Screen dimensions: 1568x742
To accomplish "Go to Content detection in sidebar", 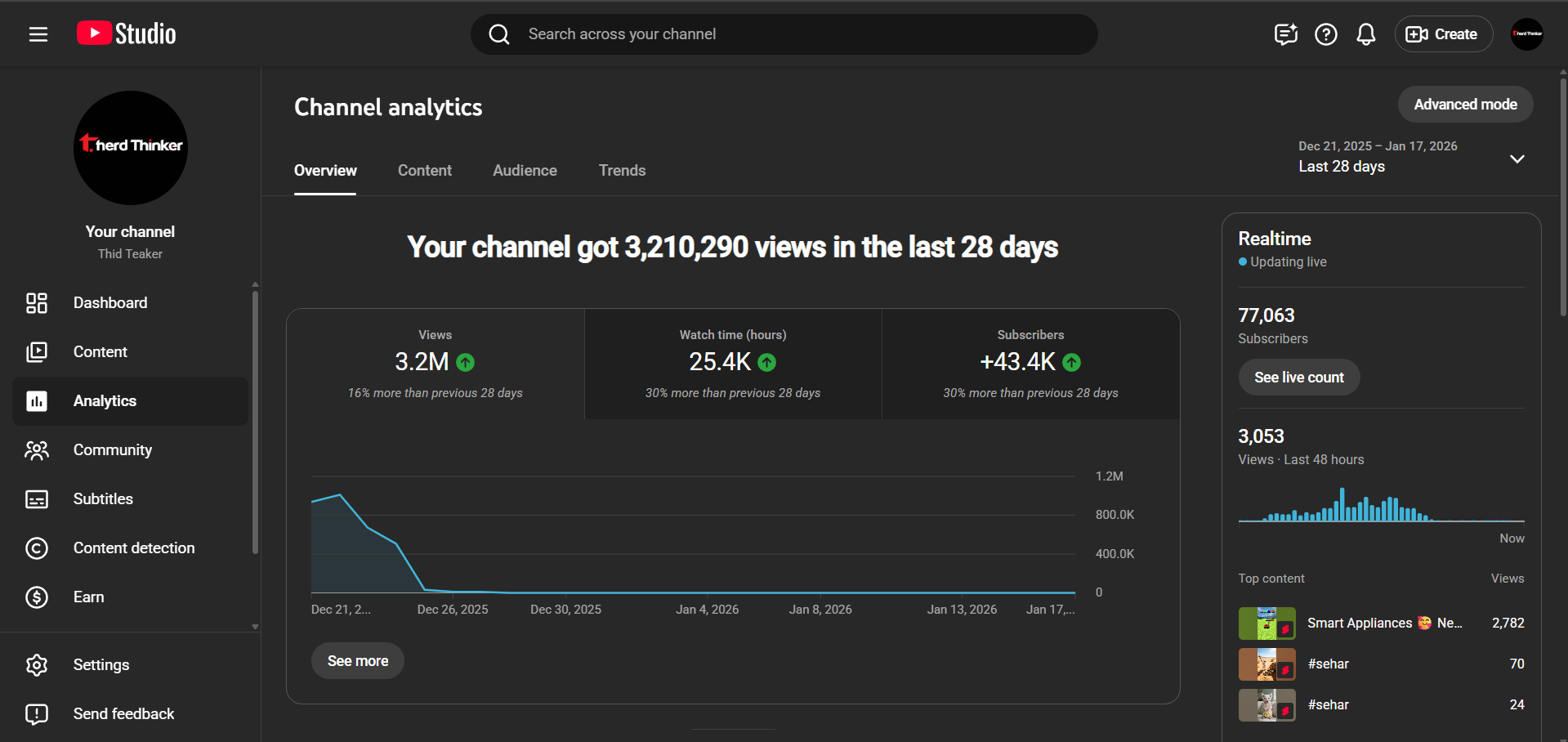I will point(134,548).
